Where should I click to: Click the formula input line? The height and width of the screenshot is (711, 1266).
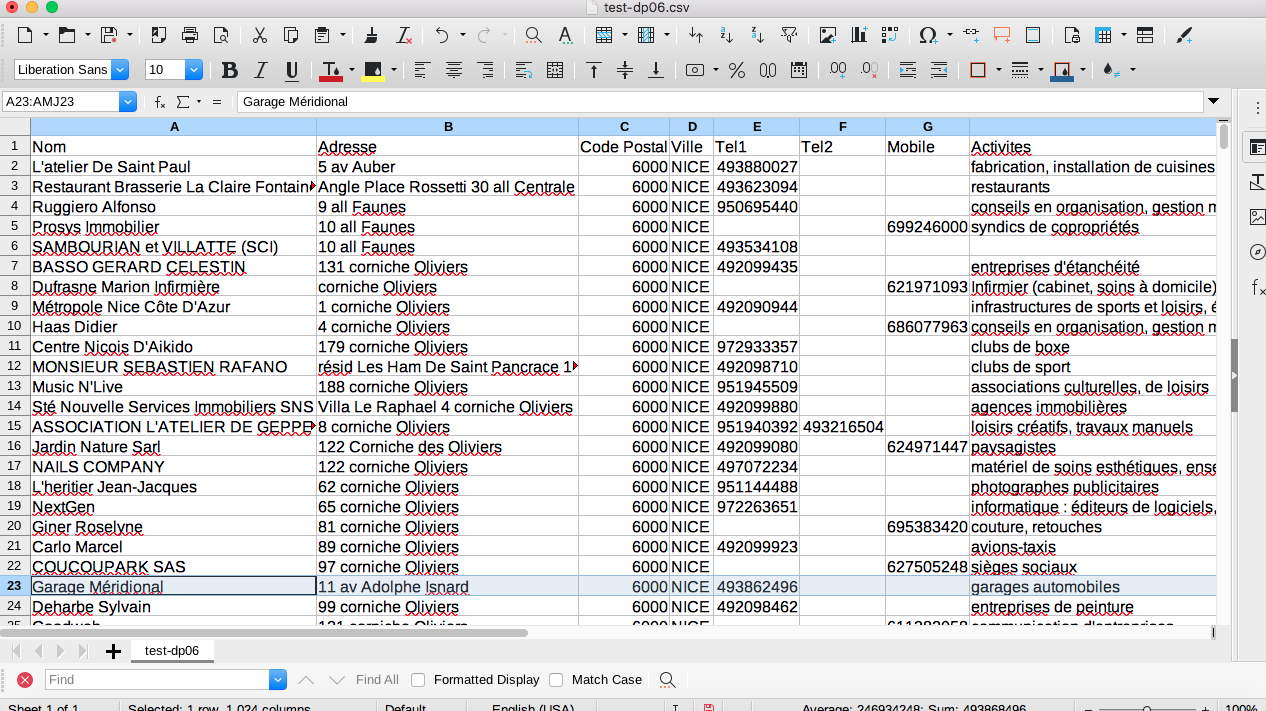(720, 102)
